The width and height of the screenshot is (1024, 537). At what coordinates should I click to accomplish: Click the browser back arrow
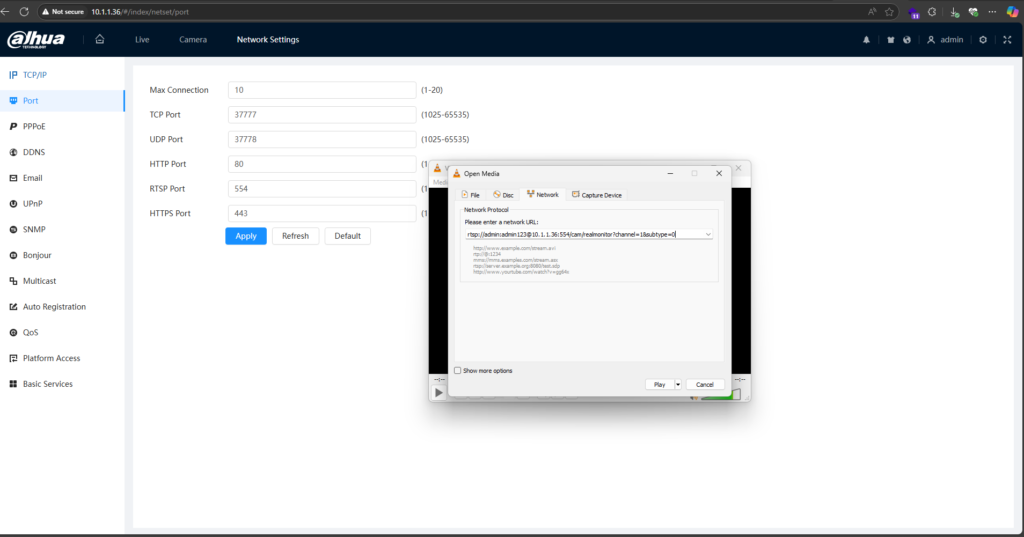5,12
